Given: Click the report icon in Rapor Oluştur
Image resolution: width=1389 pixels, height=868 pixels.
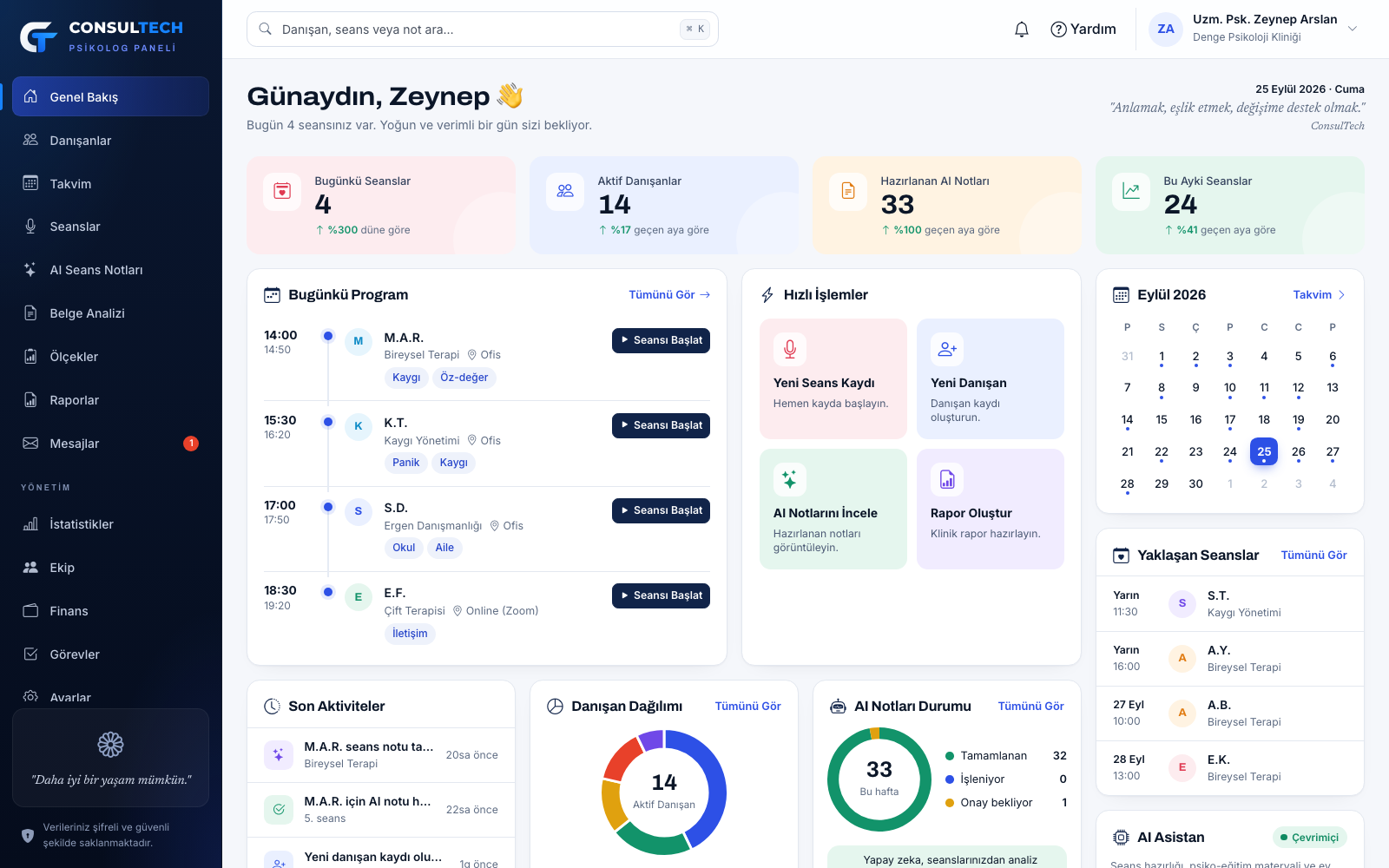Looking at the screenshot, I should [x=947, y=479].
